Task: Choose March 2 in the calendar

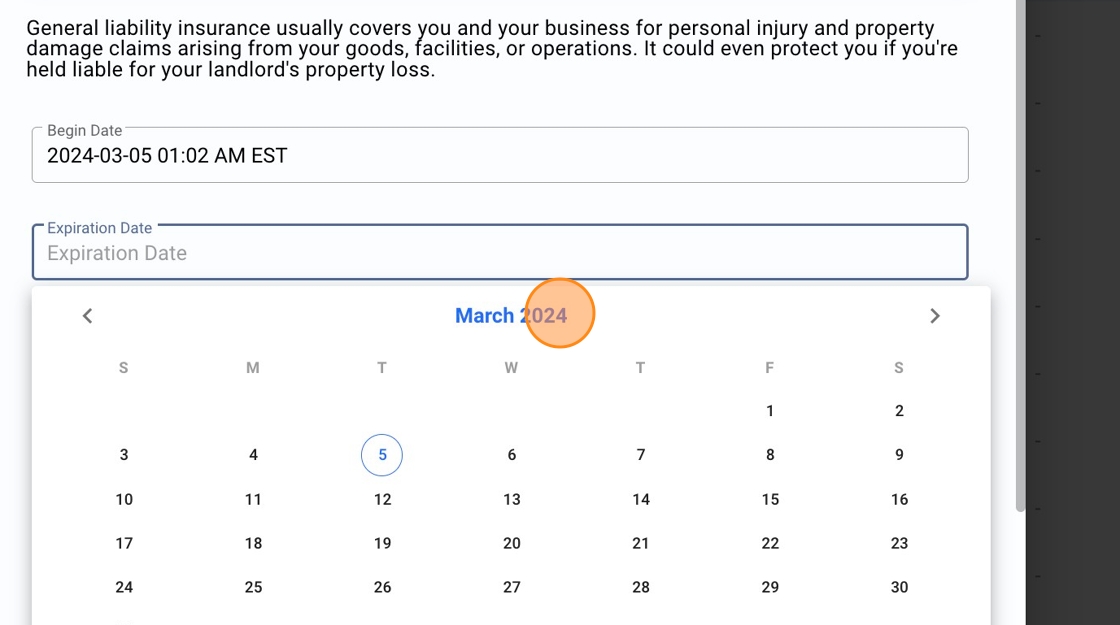Action: pos(899,411)
